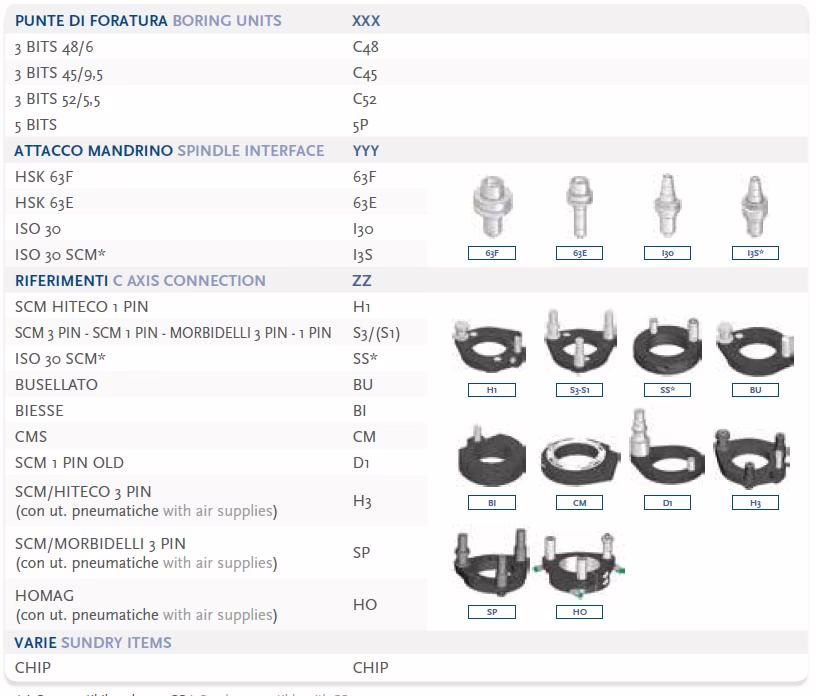Click the ATTACCO MANDRINO section header

169,151
